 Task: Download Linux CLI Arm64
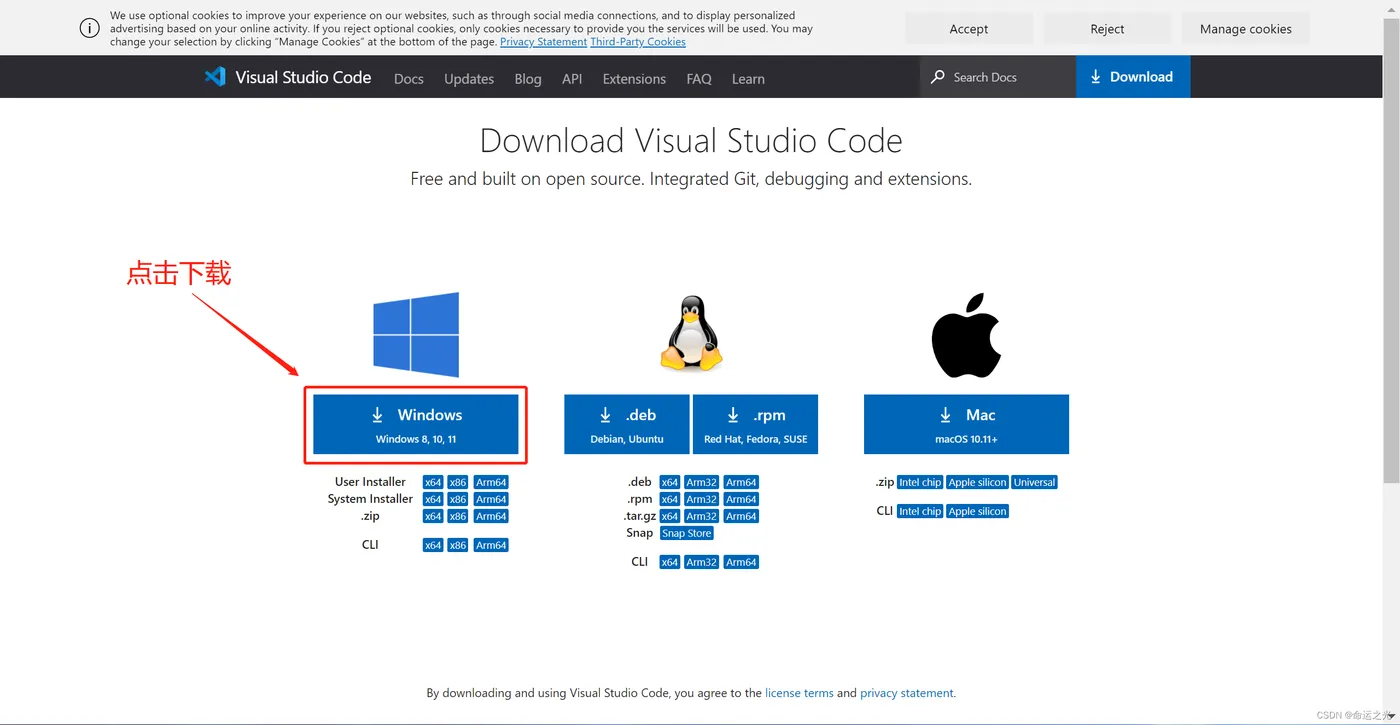[x=741, y=562]
